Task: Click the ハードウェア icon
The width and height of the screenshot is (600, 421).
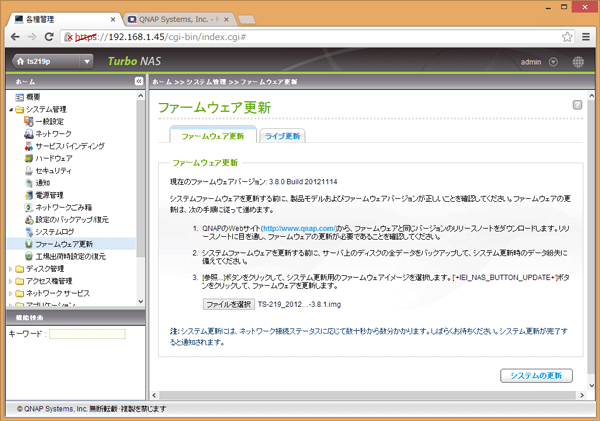Action: (29, 158)
